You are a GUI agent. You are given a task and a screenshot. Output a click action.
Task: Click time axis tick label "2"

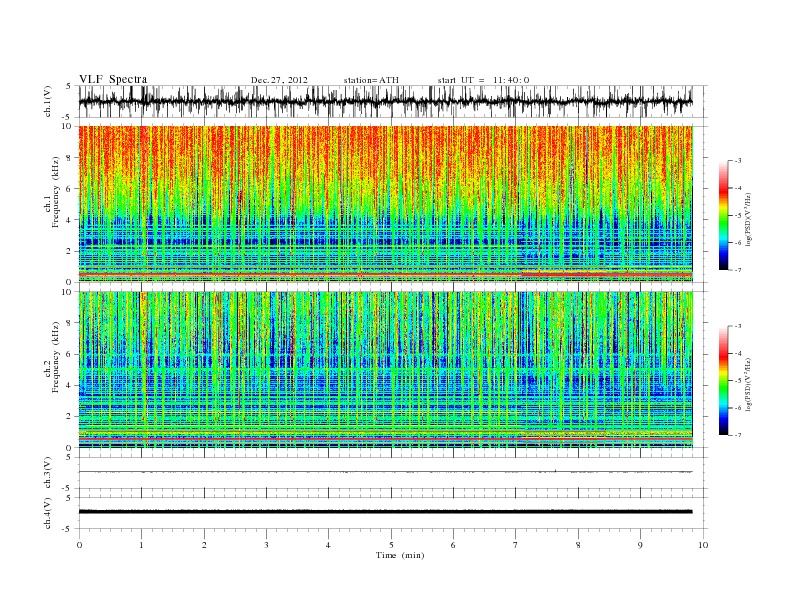click(204, 545)
